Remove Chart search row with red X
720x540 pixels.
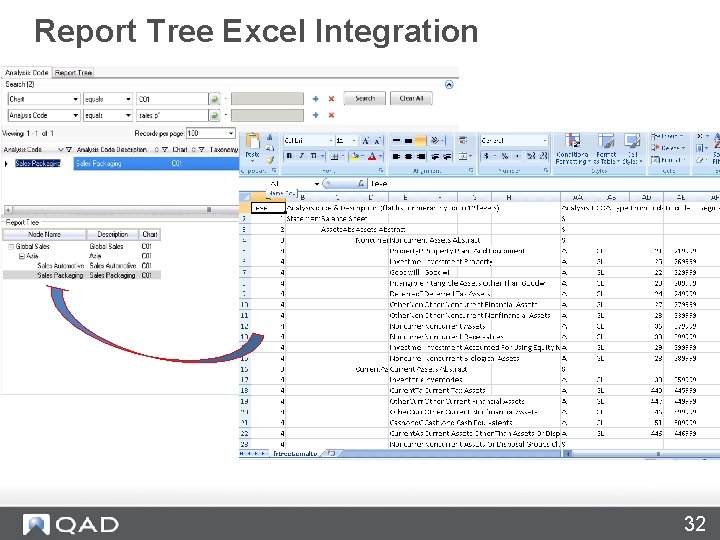(x=331, y=99)
